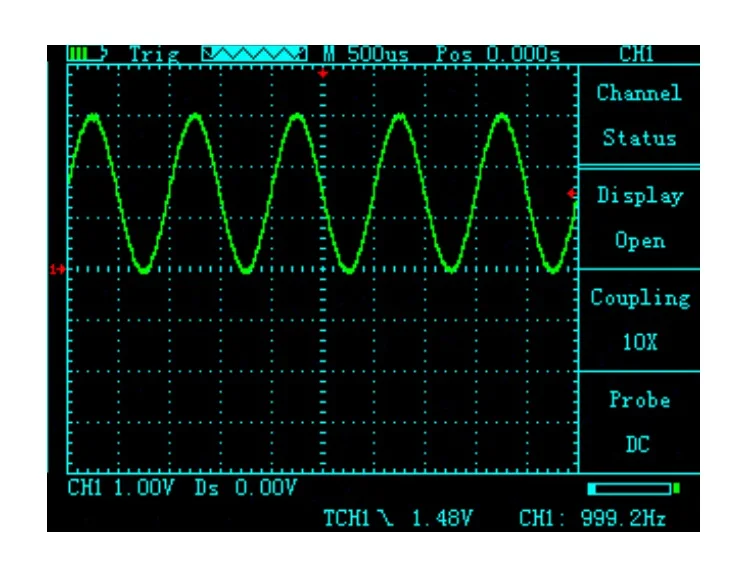Click the red horizontal trigger position marker
The height and width of the screenshot is (569, 750).
tap(323, 73)
